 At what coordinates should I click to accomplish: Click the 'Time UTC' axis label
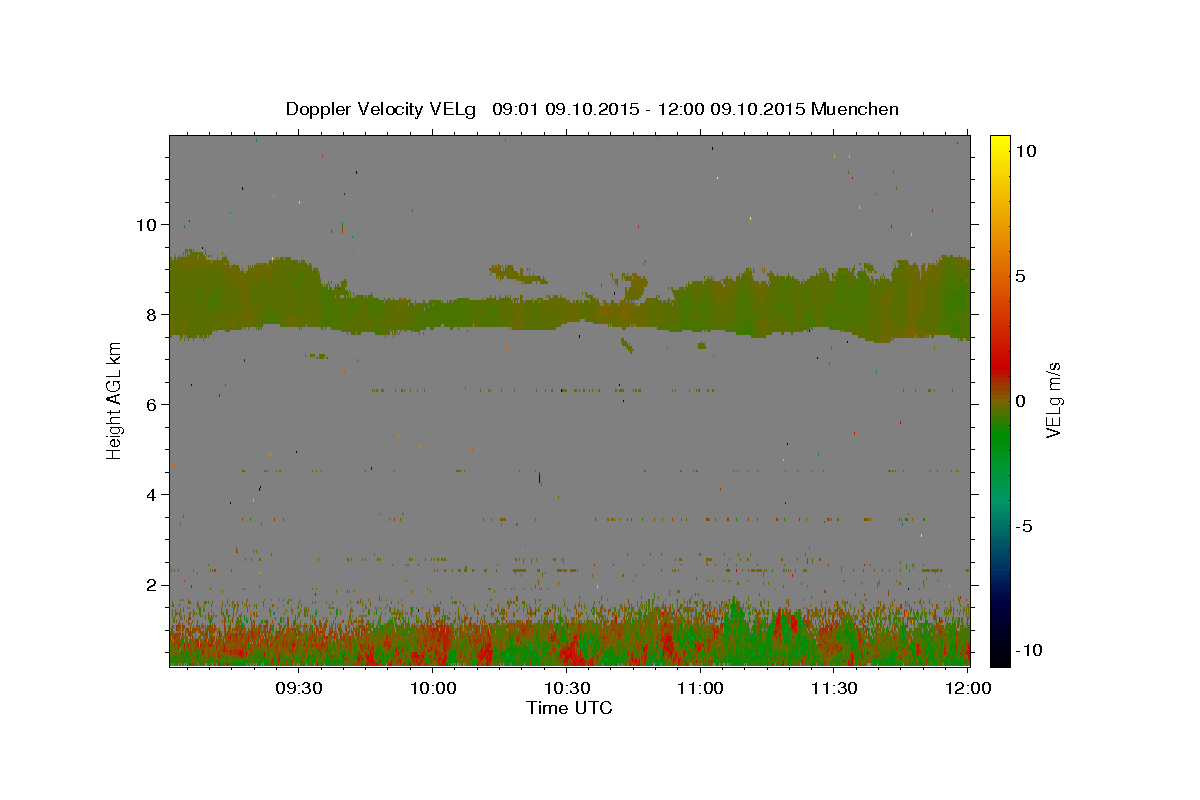569,708
